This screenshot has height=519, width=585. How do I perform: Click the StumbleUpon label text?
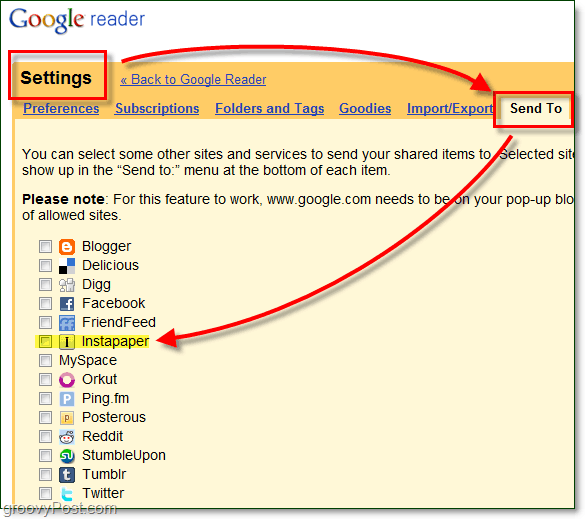[x=124, y=456]
